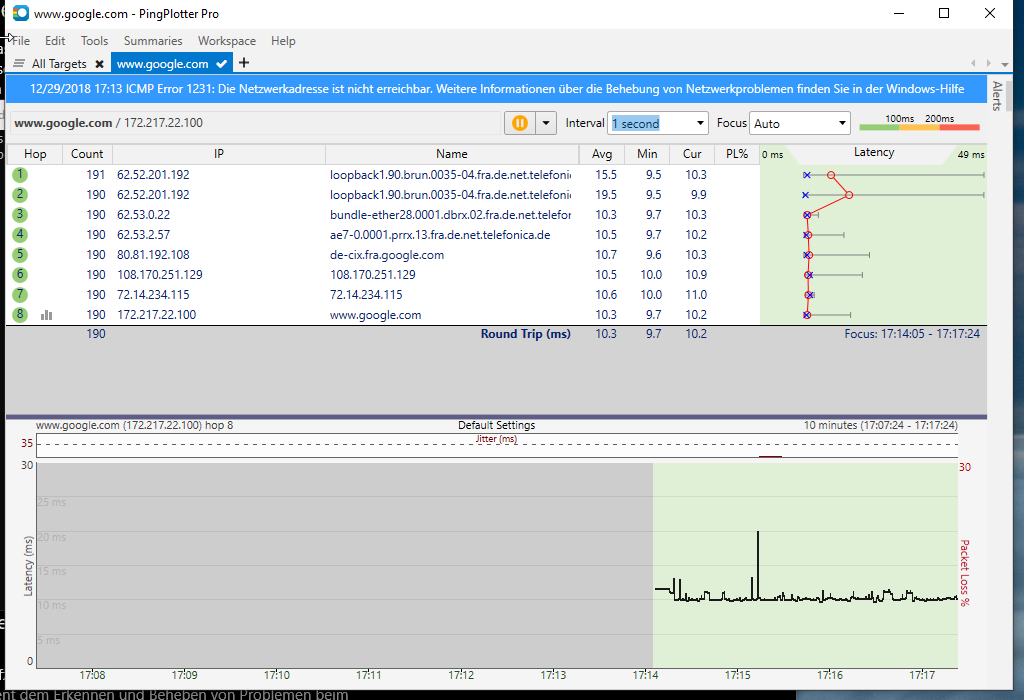Click the Latency graph column header
The image size is (1024, 700).
click(874, 152)
